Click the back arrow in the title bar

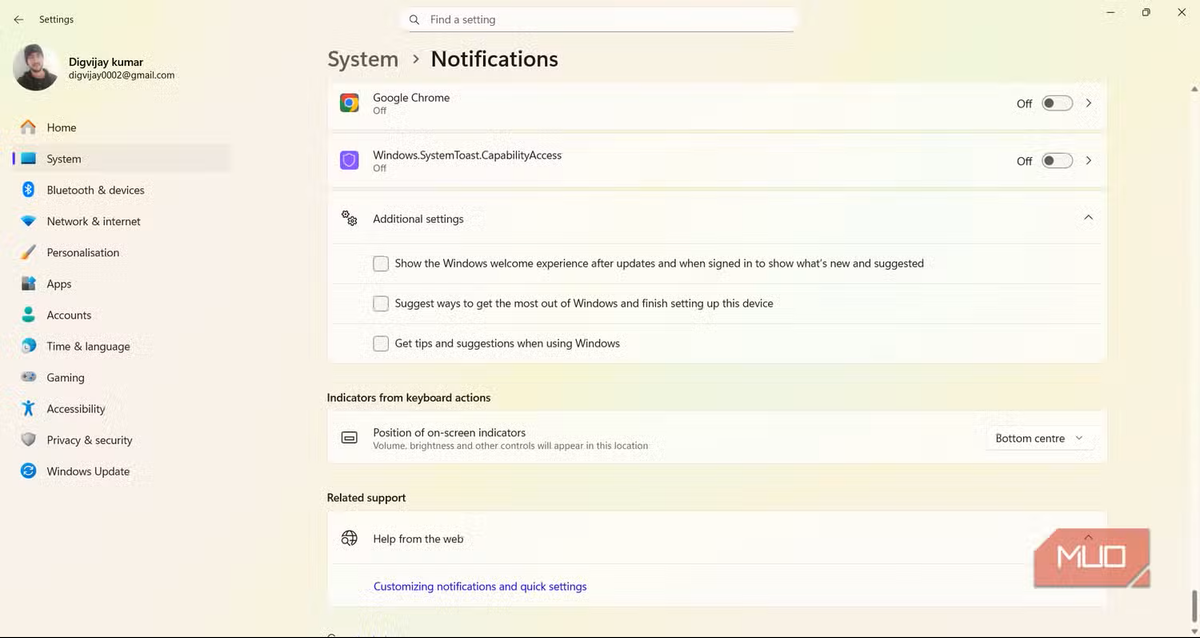[19, 19]
